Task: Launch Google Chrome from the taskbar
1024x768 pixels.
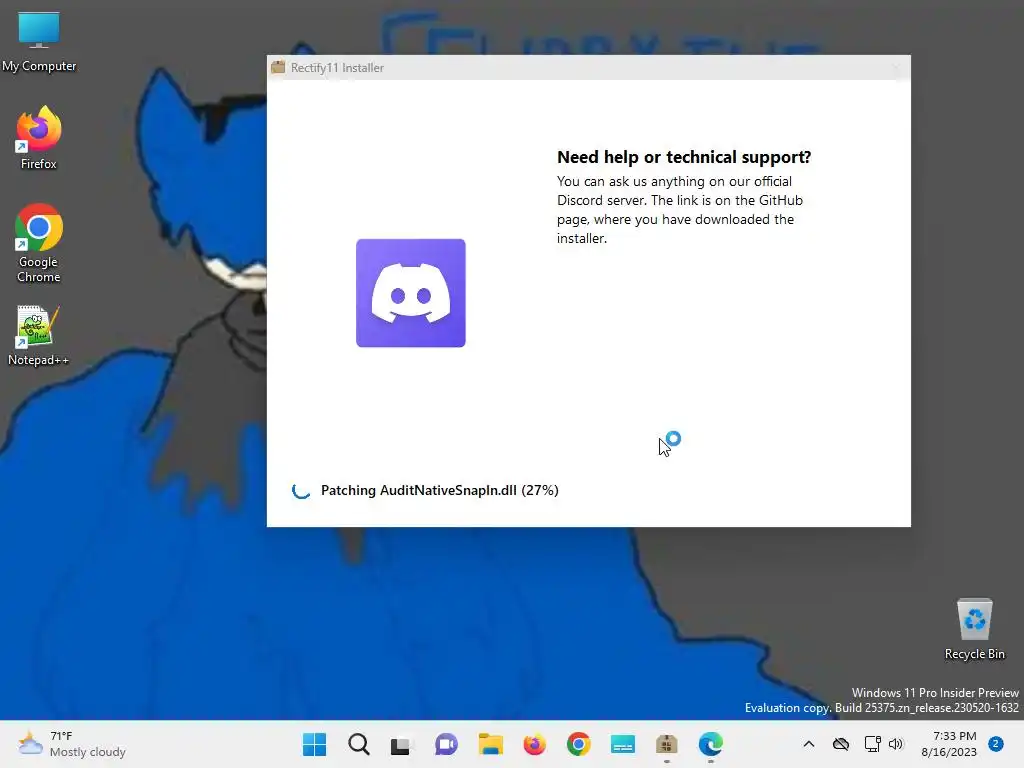Action: [579, 744]
